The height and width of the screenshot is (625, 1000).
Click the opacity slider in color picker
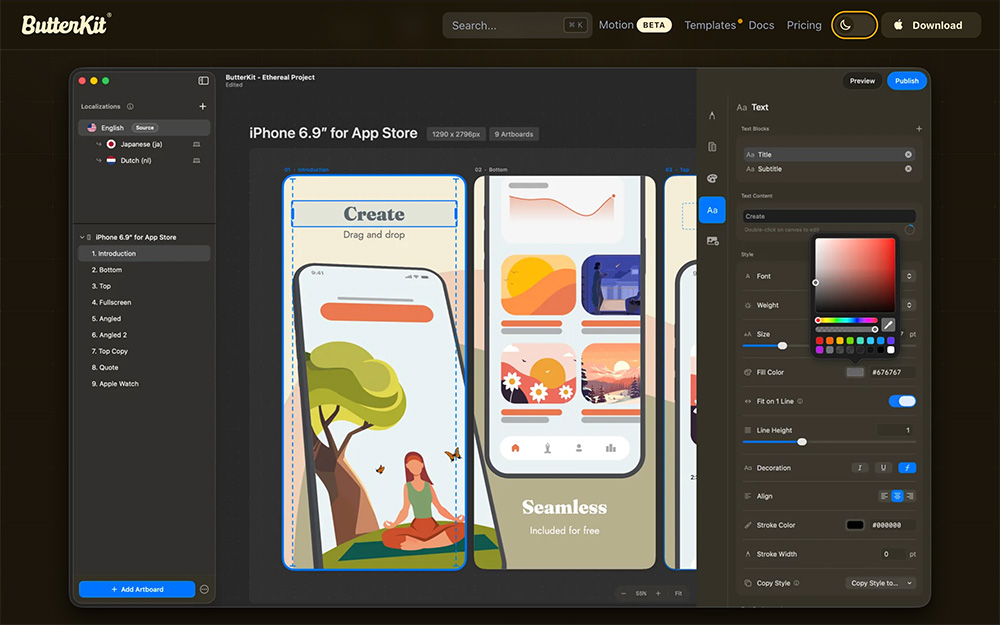coord(847,329)
